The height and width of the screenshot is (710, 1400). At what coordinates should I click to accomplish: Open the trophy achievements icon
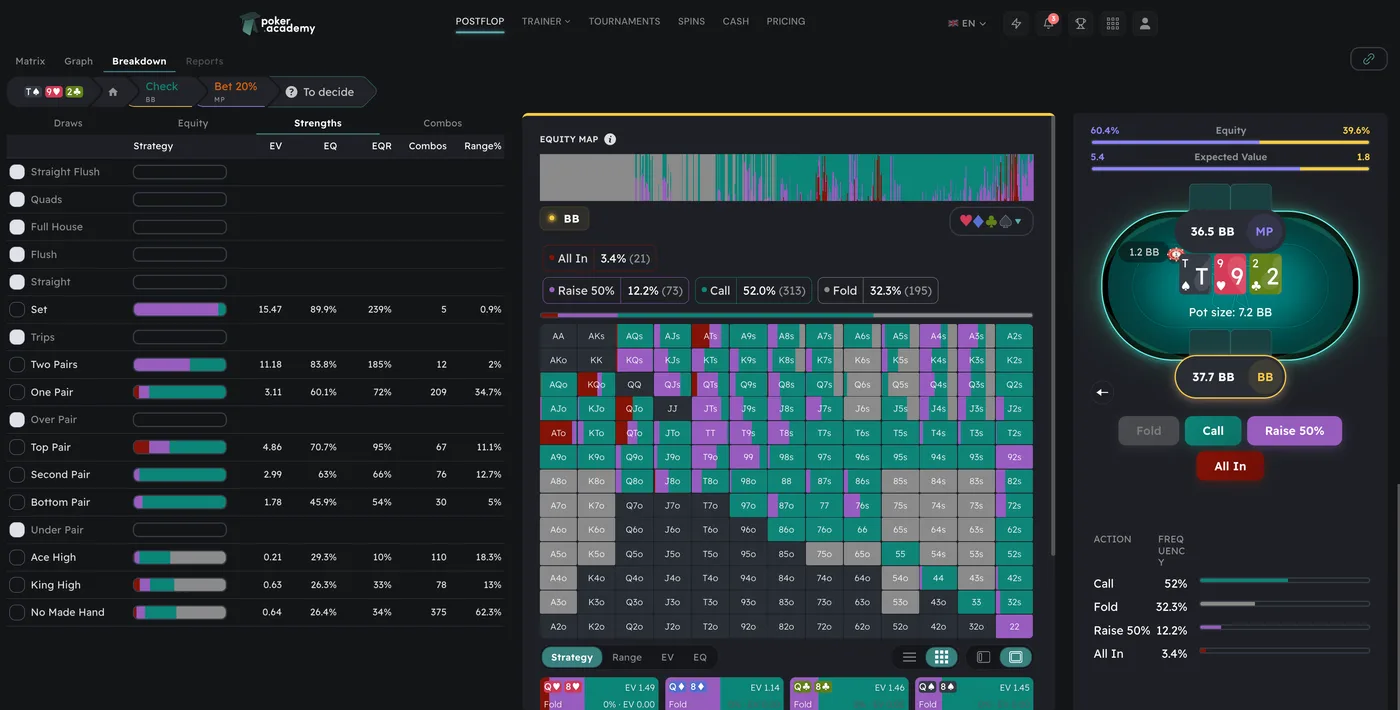1080,23
